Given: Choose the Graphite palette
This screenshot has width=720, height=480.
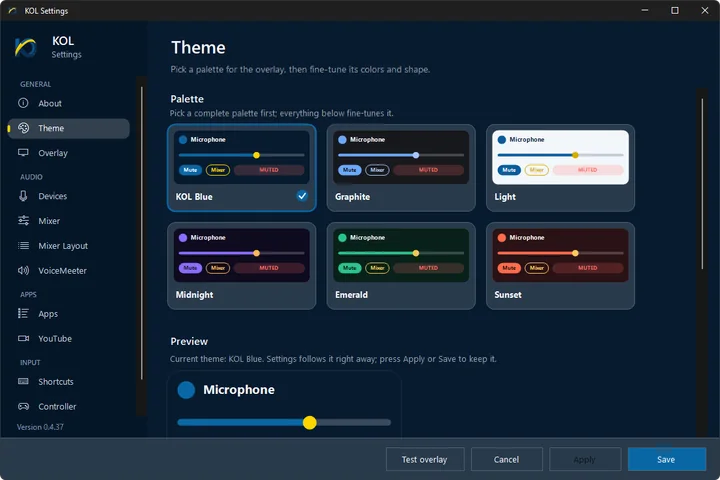Looking at the screenshot, I should coord(401,168).
